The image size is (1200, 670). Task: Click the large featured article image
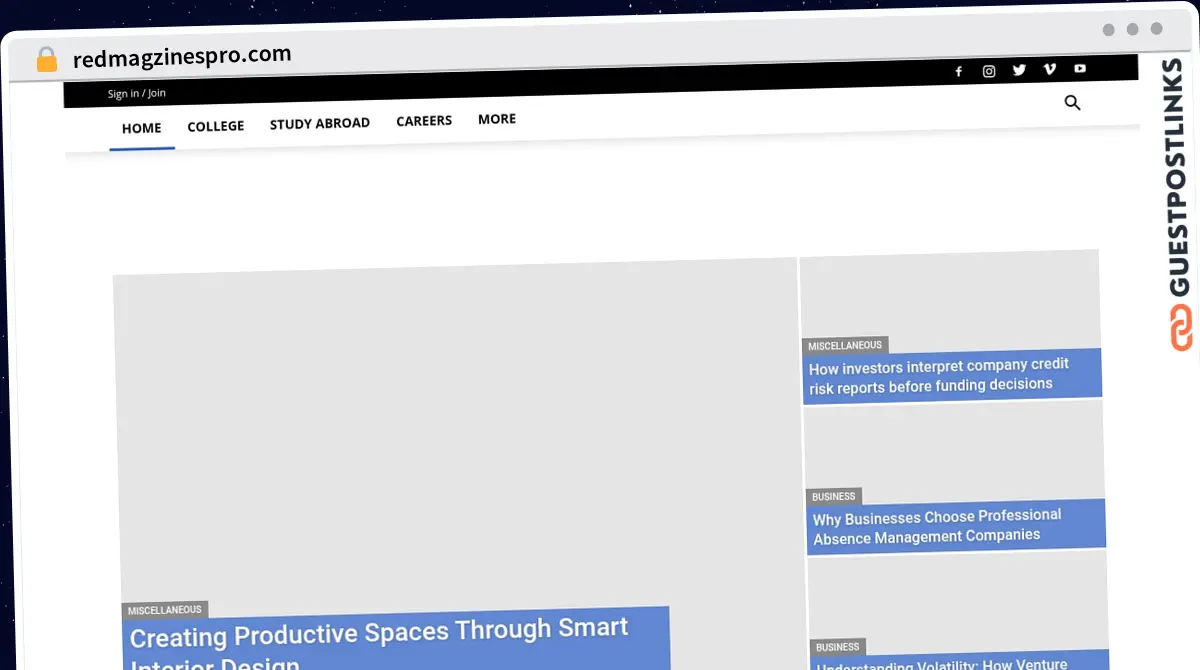pos(456,440)
